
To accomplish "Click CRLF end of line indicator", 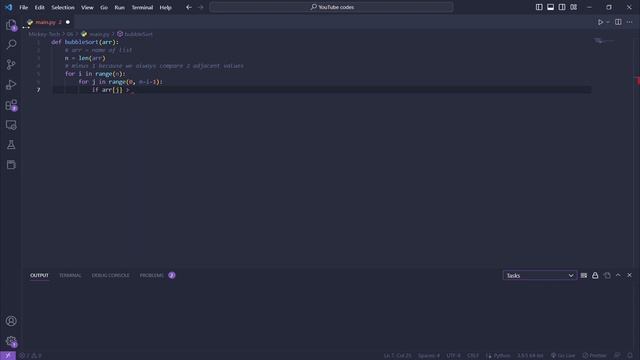I will pos(473,356).
